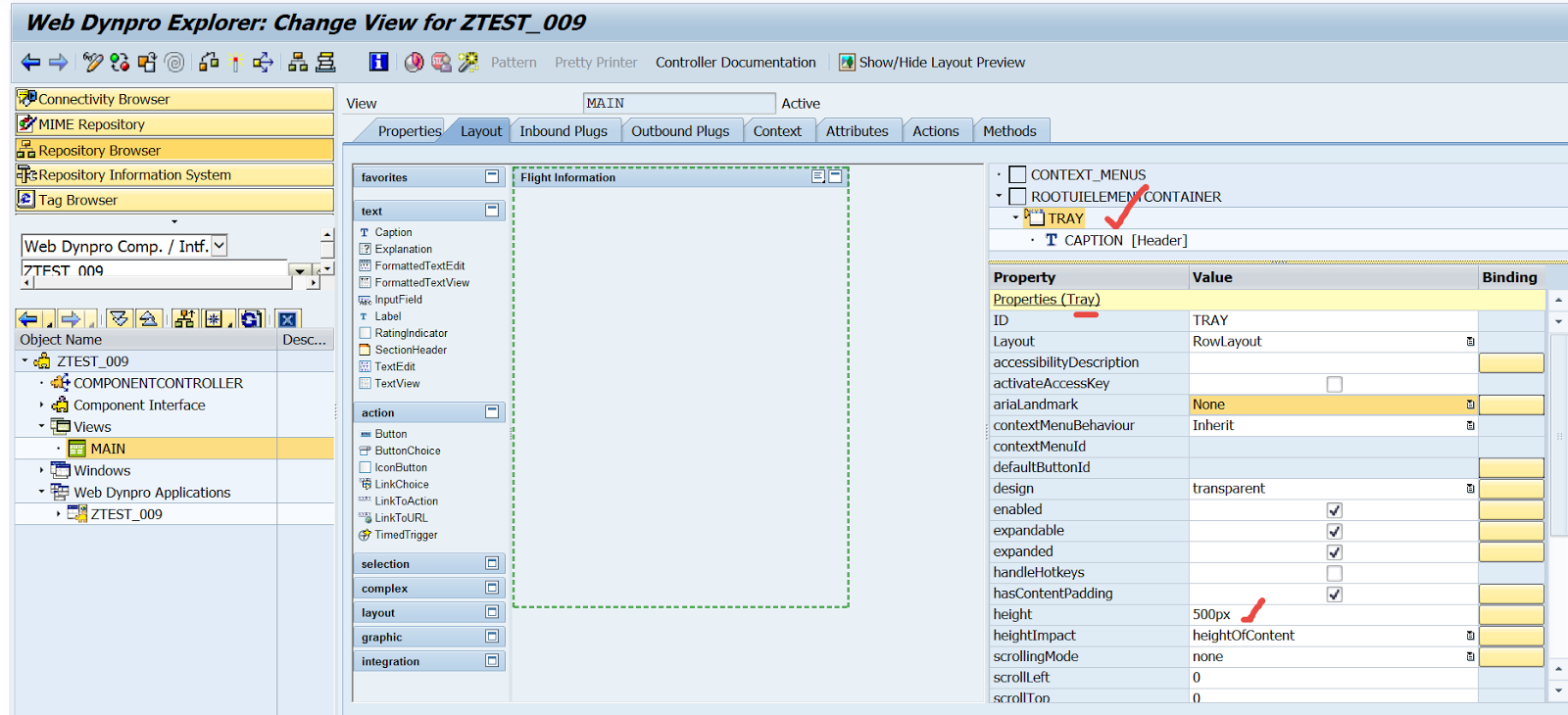This screenshot has width=1568, height=715.
Task: Click the Navigation Stack double-bar hierarchy icon
Action: coord(325,63)
